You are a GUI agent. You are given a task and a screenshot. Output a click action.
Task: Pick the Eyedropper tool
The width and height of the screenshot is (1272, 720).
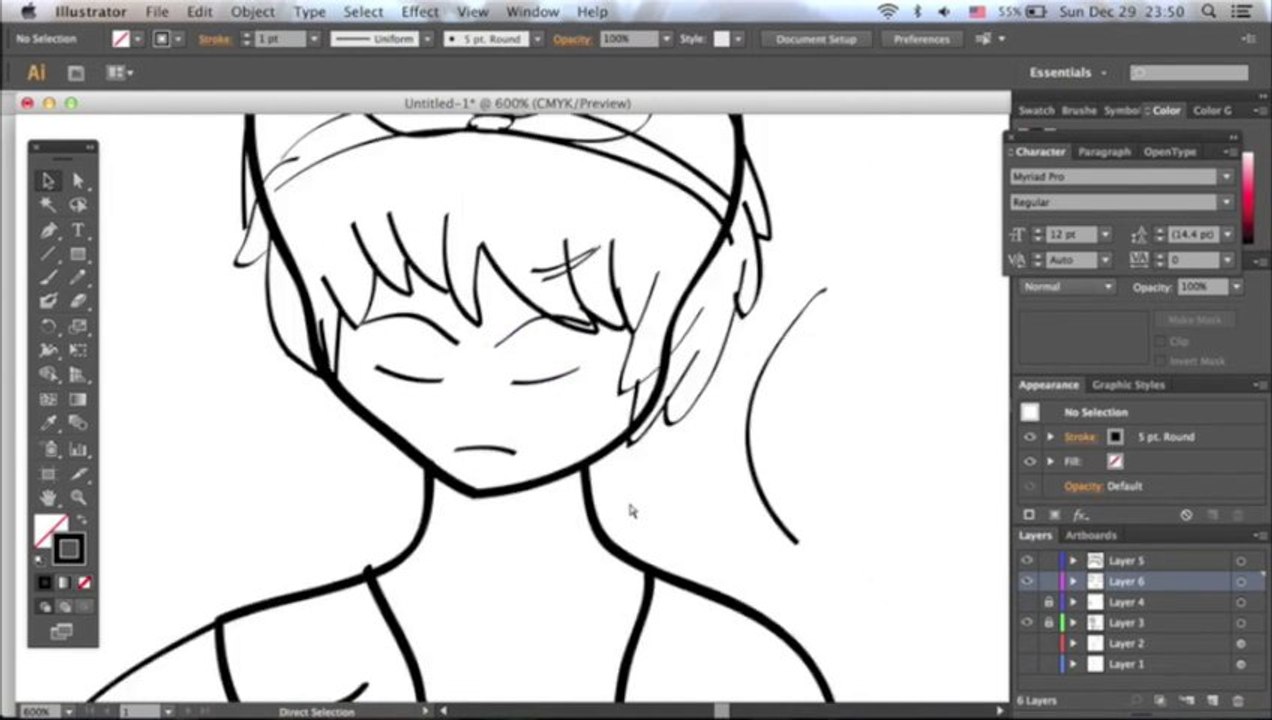(47, 423)
